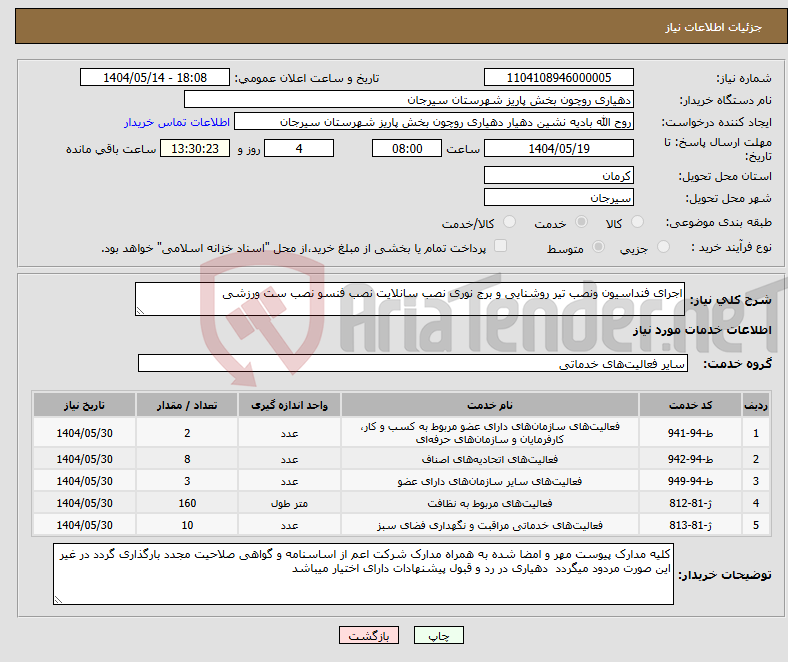Click the announcement date field 1404/05/14 - 18:08
Viewport: 788px width, 662px height.
[155, 77]
